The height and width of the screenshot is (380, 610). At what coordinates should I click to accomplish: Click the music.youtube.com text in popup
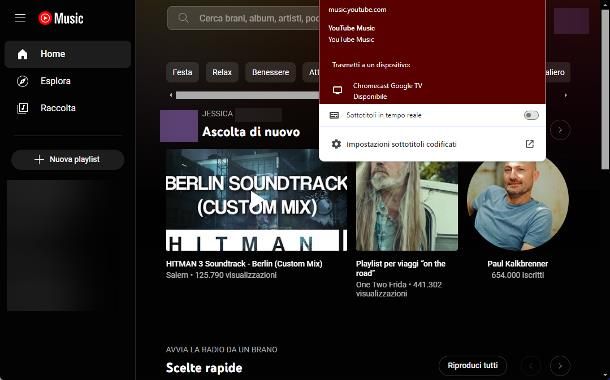pyautogui.click(x=357, y=10)
